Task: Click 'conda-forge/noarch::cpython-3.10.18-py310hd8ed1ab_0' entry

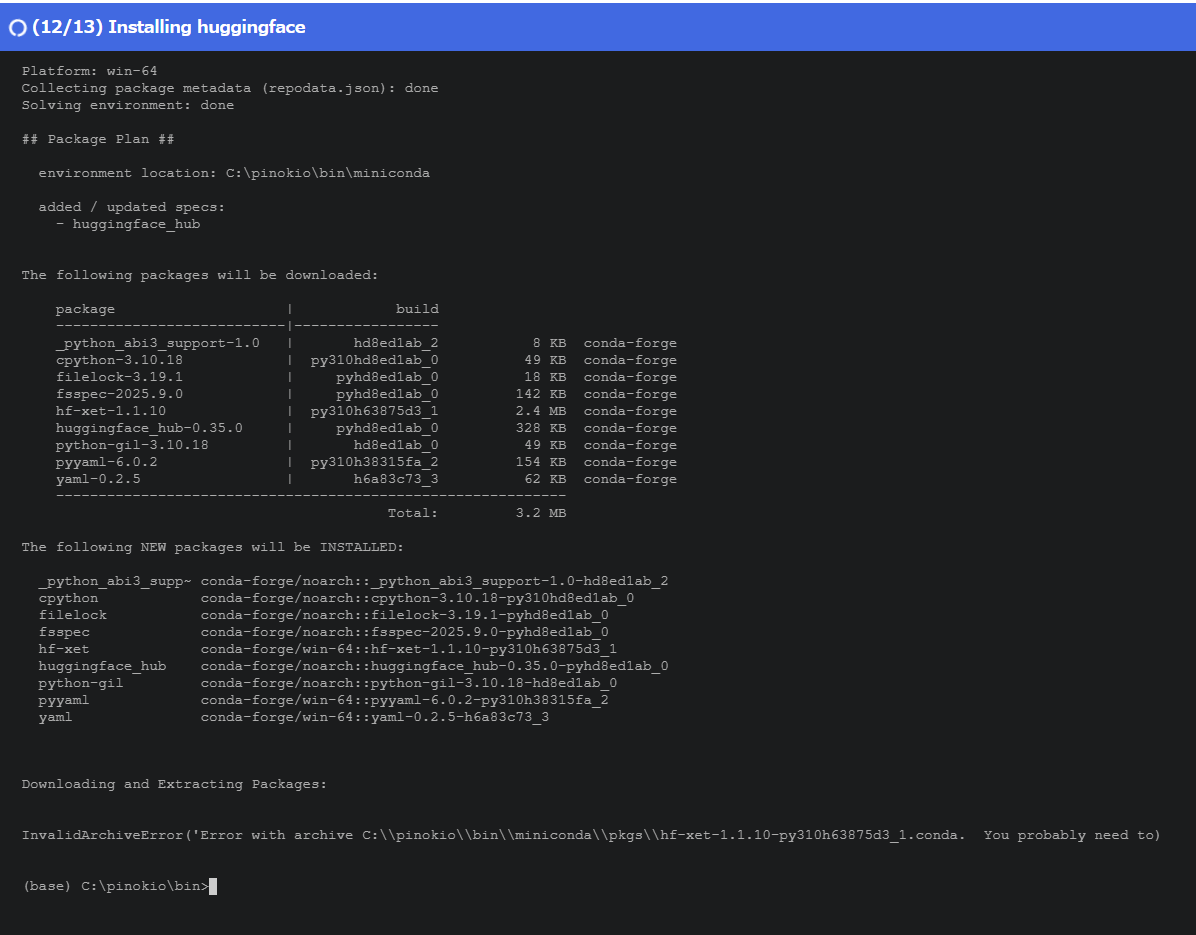Action: [x=417, y=598]
